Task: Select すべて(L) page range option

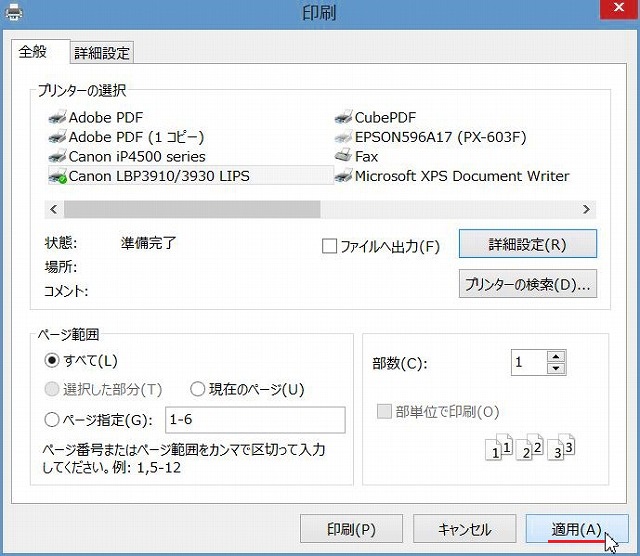Action: tap(52, 360)
